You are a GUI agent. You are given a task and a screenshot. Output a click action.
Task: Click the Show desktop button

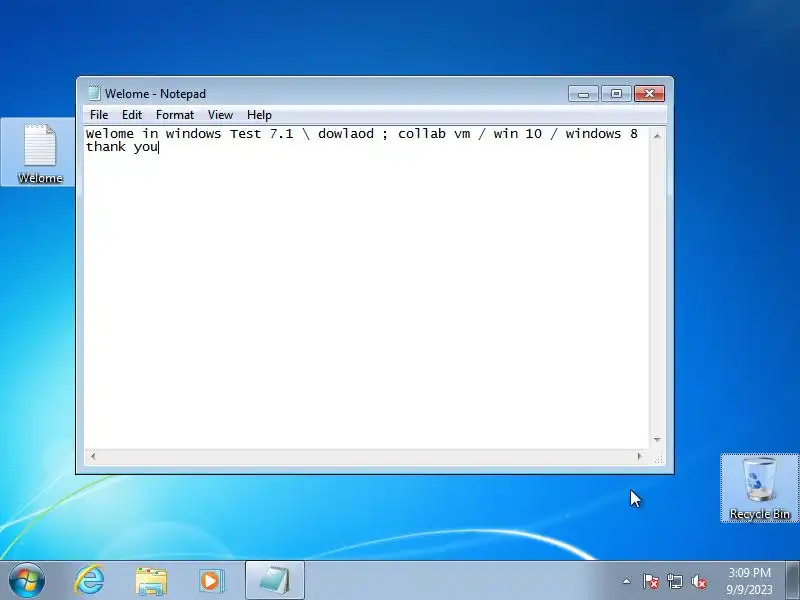pos(793,580)
